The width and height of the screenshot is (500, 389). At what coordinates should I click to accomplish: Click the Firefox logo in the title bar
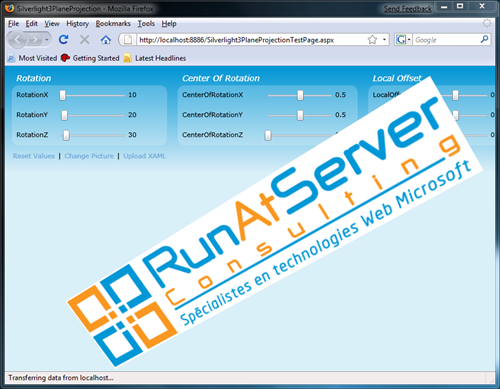9,8
